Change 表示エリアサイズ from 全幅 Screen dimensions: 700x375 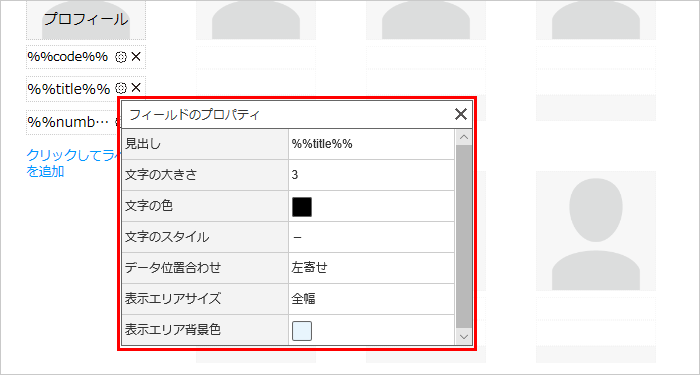click(x=371, y=299)
